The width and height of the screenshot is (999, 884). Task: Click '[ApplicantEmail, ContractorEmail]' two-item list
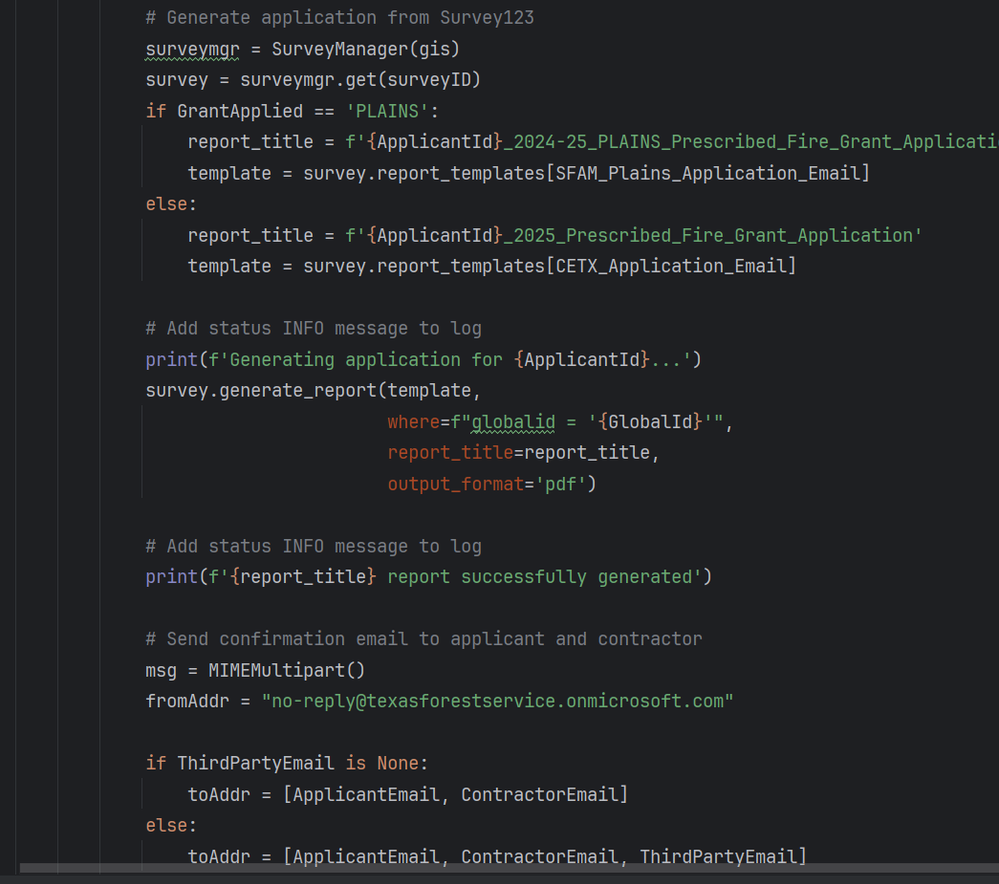(x=456, y=795)
